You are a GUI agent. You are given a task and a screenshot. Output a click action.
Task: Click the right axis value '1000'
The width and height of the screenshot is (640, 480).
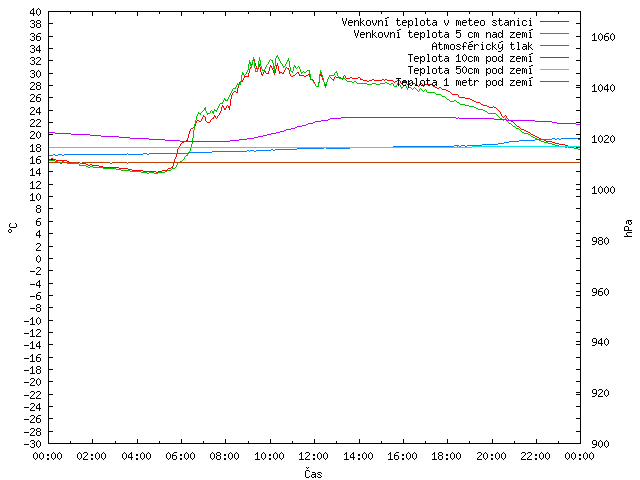(x=603, y=190)
